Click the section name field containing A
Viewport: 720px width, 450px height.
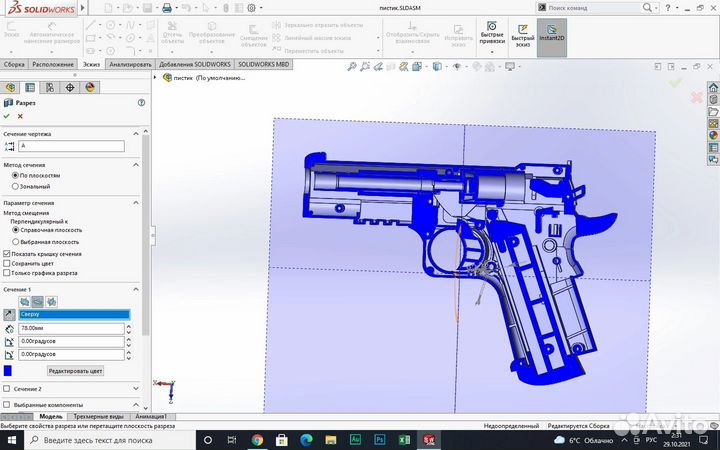tap(72, 146)
